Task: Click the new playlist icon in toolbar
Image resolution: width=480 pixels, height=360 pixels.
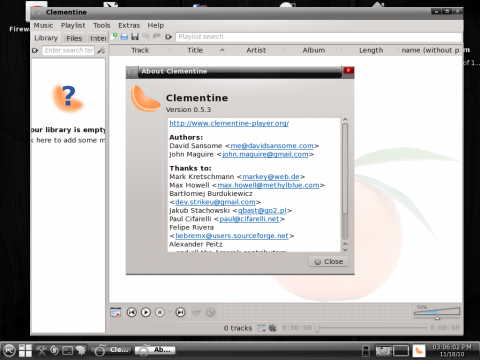Action: click(114, 36)
